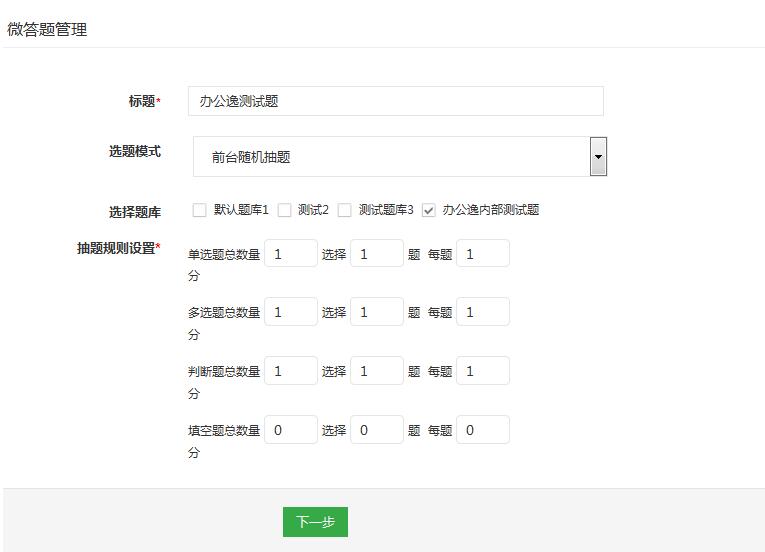The height and width of the screenshot is (552, 765).
Task: Click the 判断题总数量 label text
Action: pyautogui.click(x=224, y=371)
